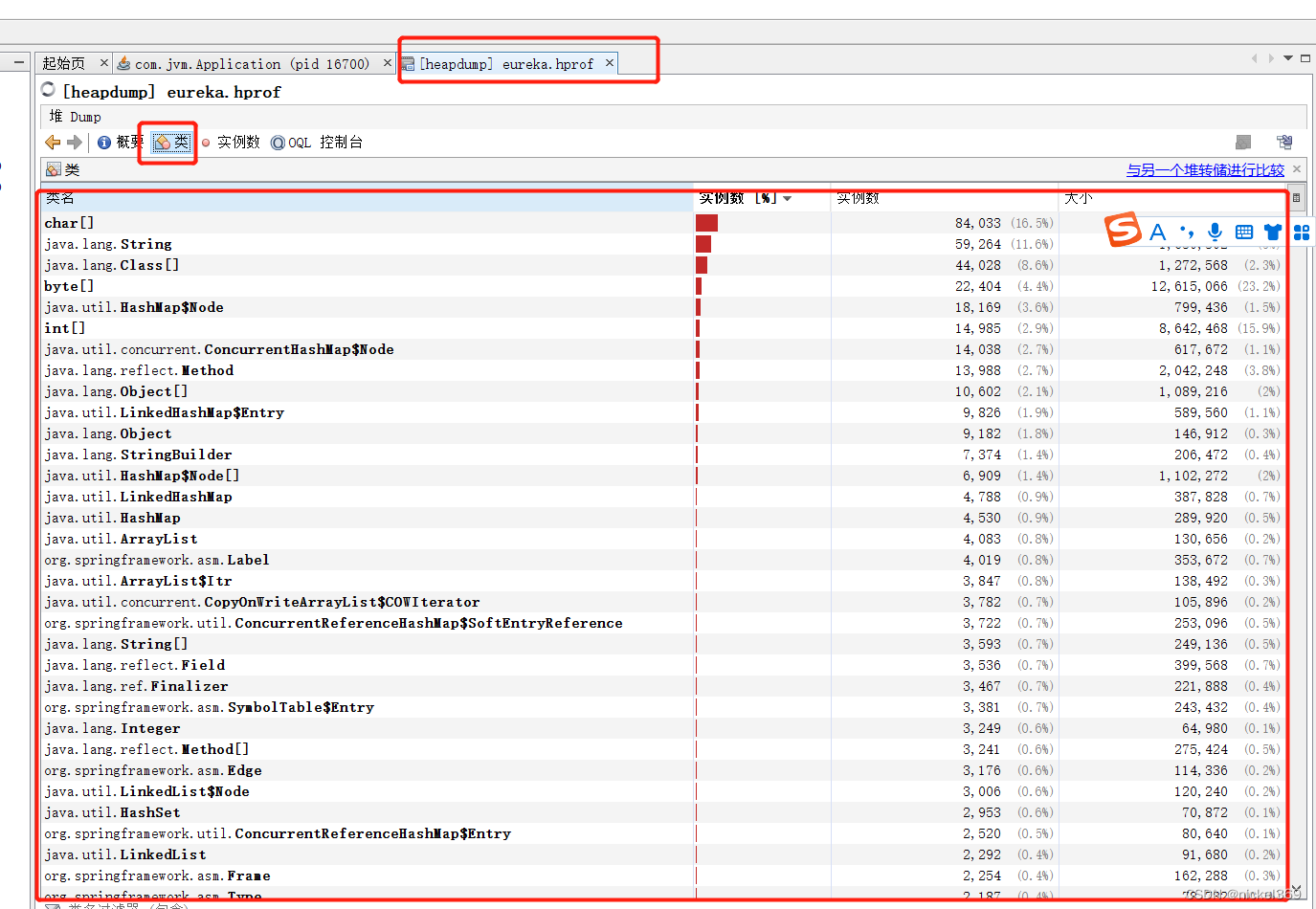The image size is (1316, 909).
Task: Click the java.lang.String red percentage bar
Action: (x=703, y=244)
